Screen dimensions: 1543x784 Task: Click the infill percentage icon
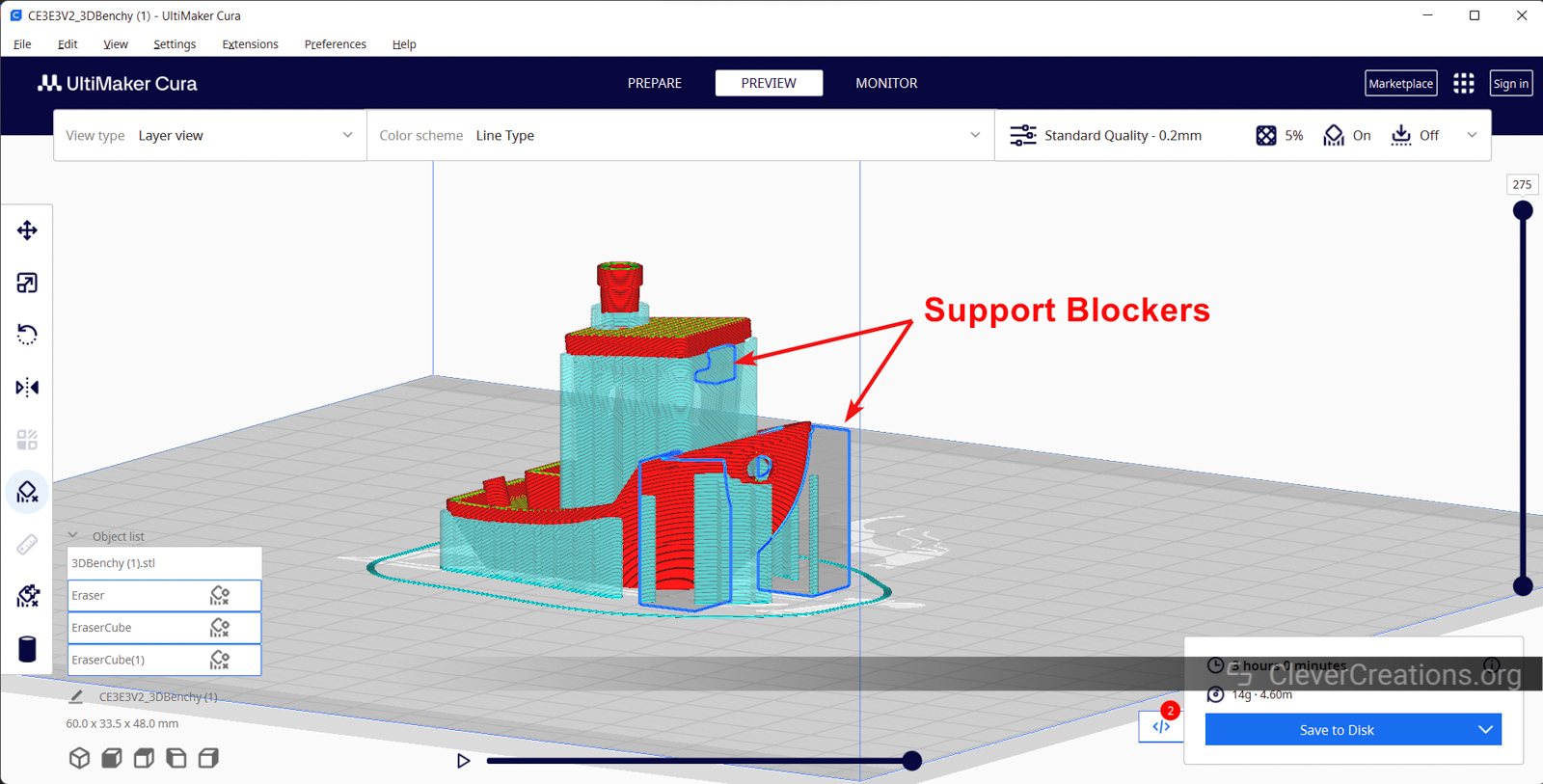click(1266, 135)
